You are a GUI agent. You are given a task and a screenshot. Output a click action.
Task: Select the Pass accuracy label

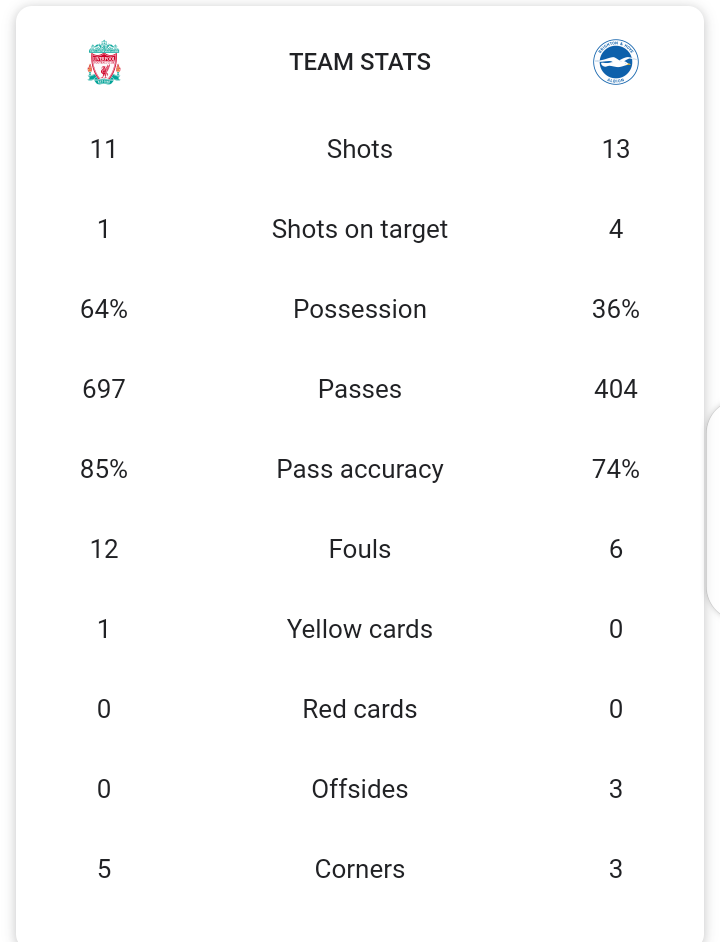359,469
